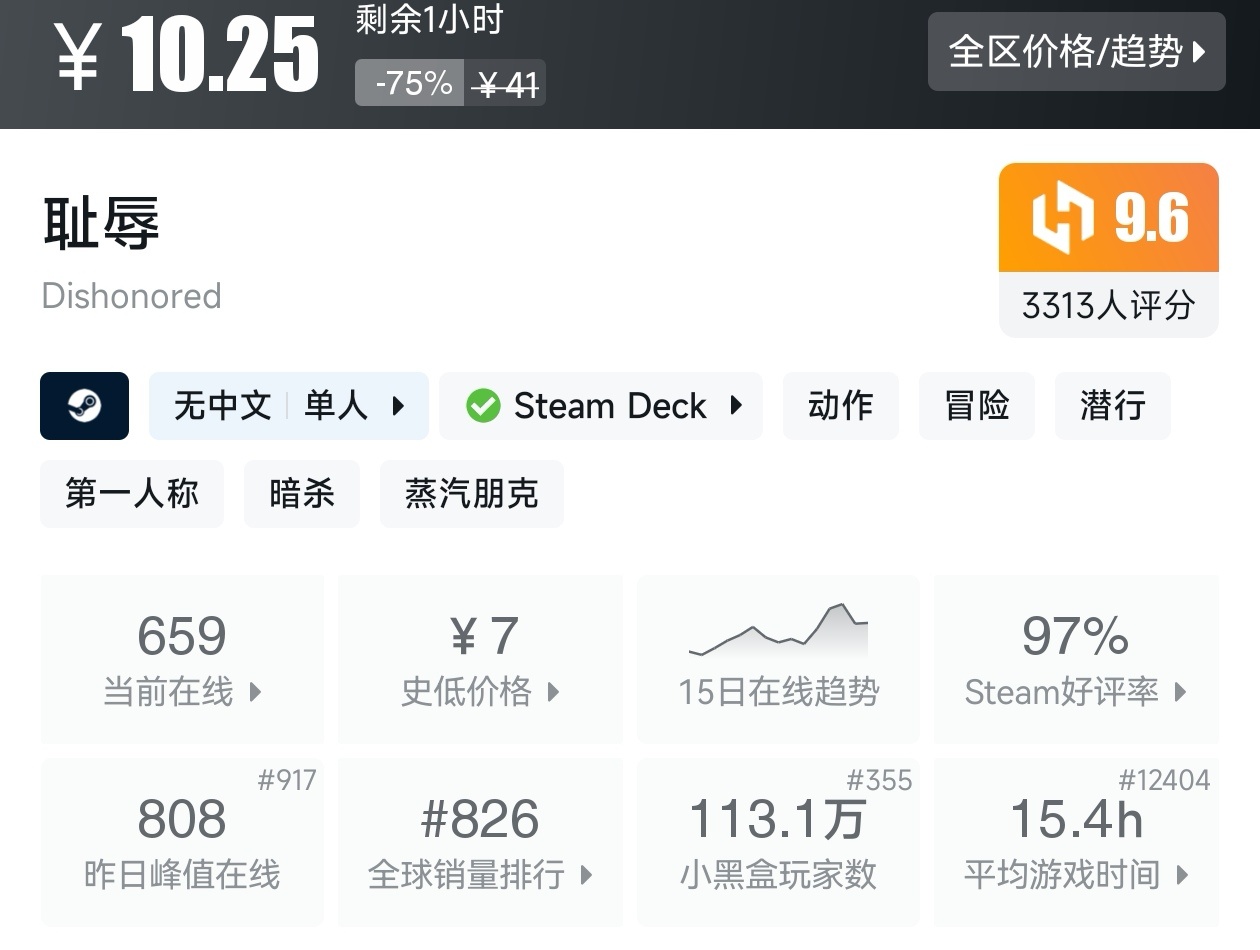Screen dimensions: 1260x950
Task: Open 全球销量排行 sales ranking
Action: coord(481,842)
